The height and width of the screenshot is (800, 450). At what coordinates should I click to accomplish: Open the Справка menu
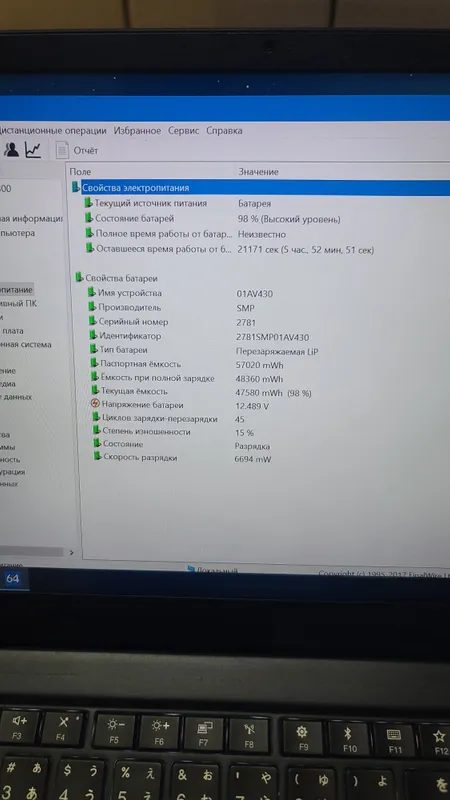(x=224, y=131)
